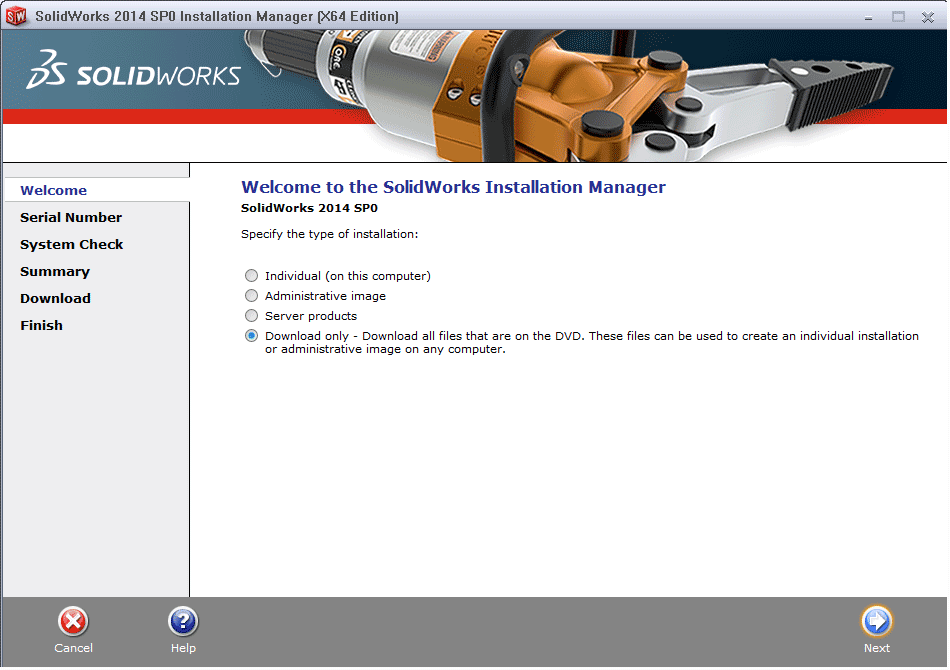Click the blue Next arrow icon

876,621
